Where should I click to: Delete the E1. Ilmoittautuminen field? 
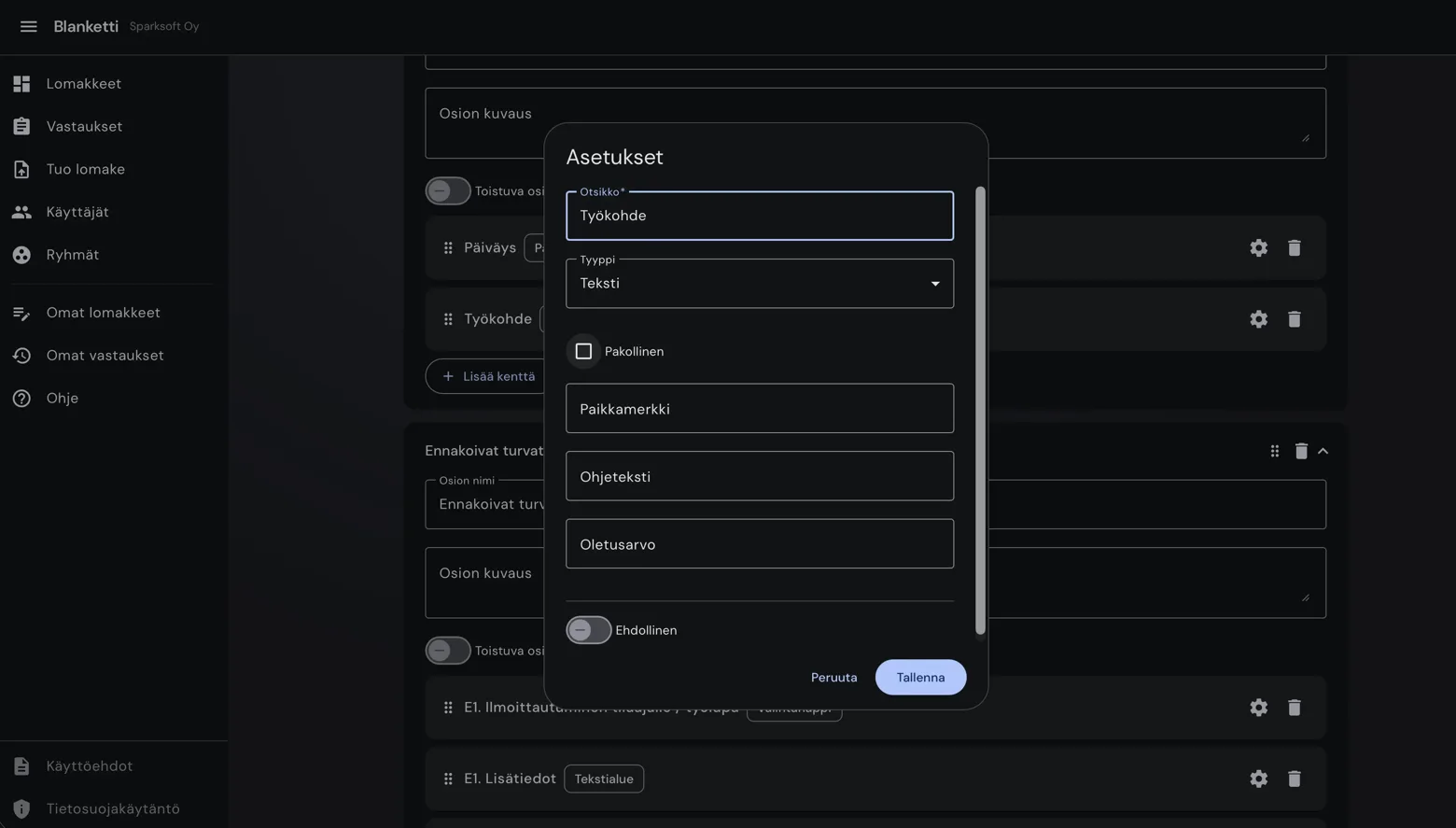point(1294,708)
